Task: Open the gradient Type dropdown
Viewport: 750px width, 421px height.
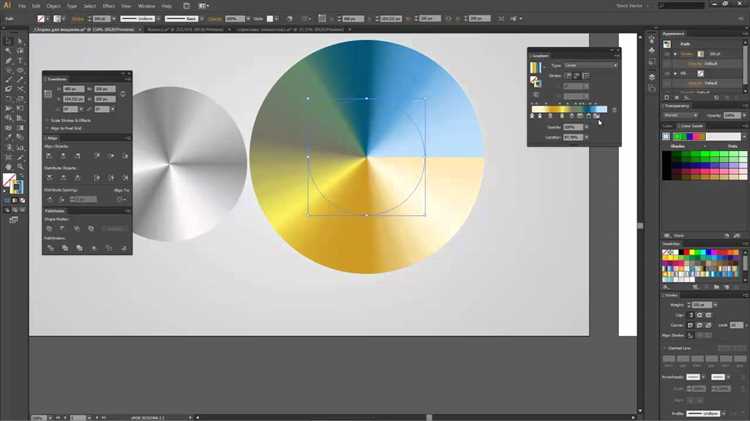Action: (x=590, y=66)
